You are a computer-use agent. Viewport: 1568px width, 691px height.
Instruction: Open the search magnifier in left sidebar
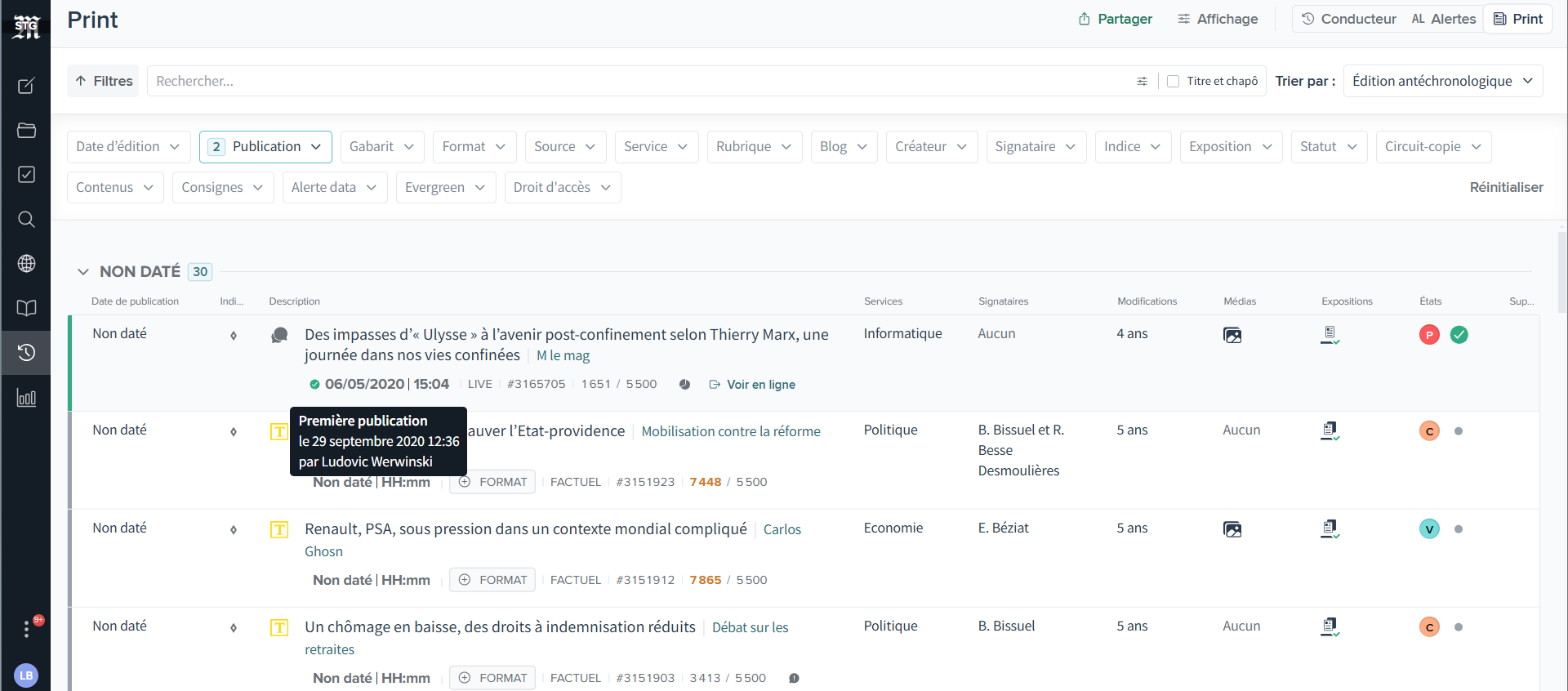[26, 219]
